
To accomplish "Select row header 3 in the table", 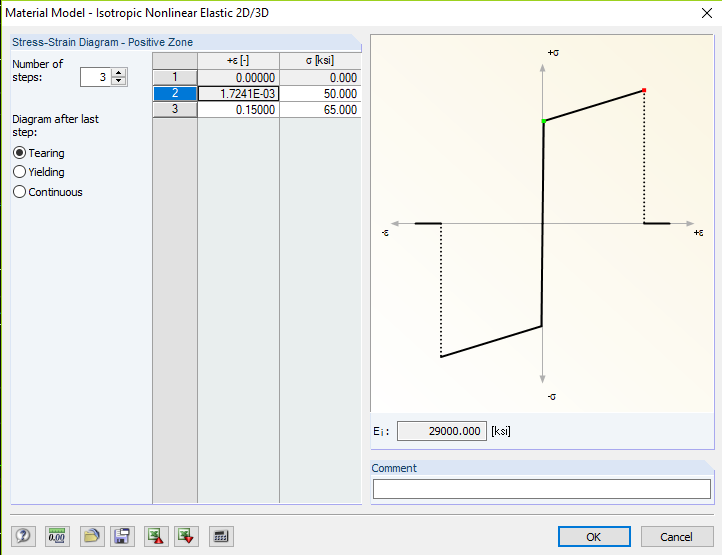I will pyautogui.click(x=175, y=109).
